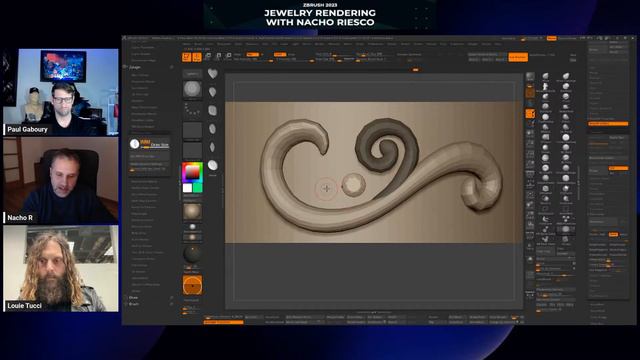
Task: Open the Document menu
Action: 224,44
